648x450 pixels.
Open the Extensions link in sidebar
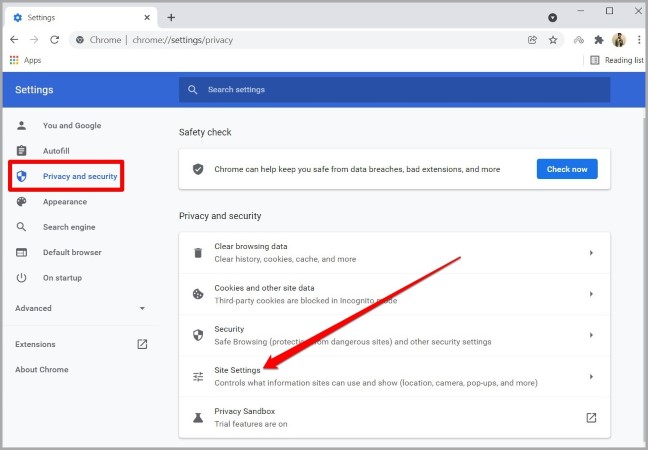[35, 344]
